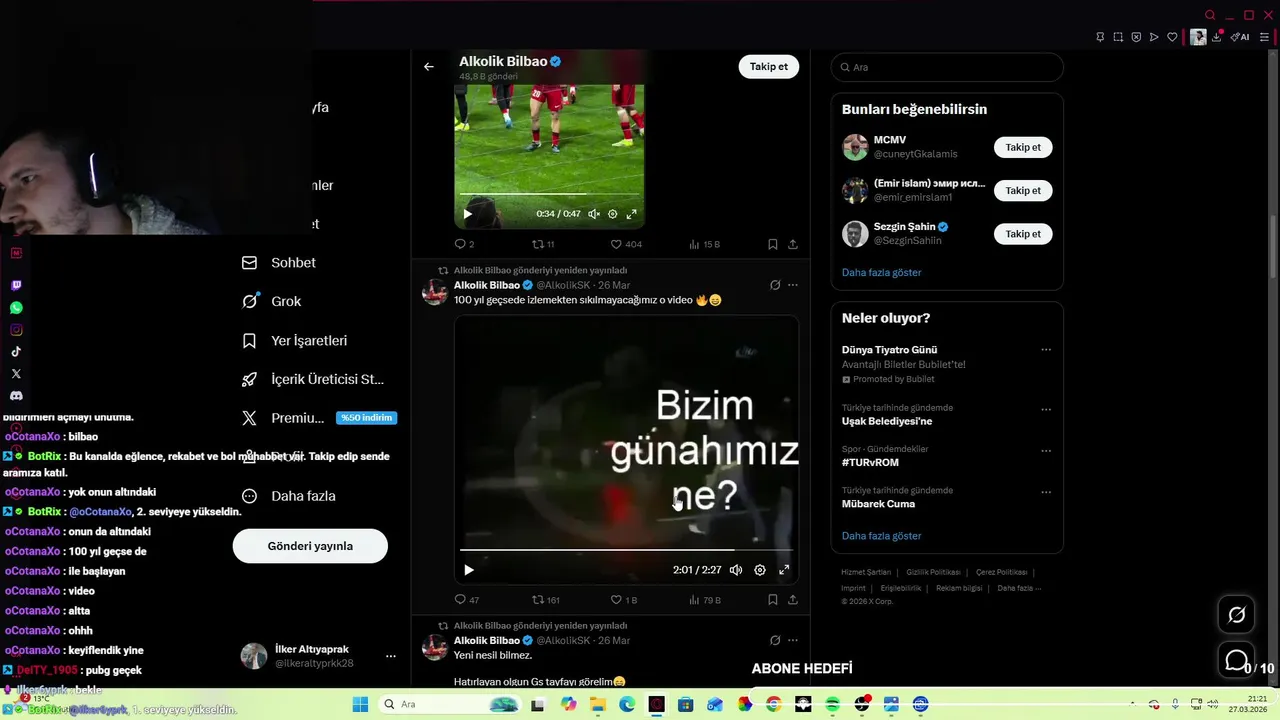Image resolution: width=1280 pixels, height=720 pixels.
Task: Open Discord in Opera GX sidebar
Action: pyautogui.click(x=16, y=396)
